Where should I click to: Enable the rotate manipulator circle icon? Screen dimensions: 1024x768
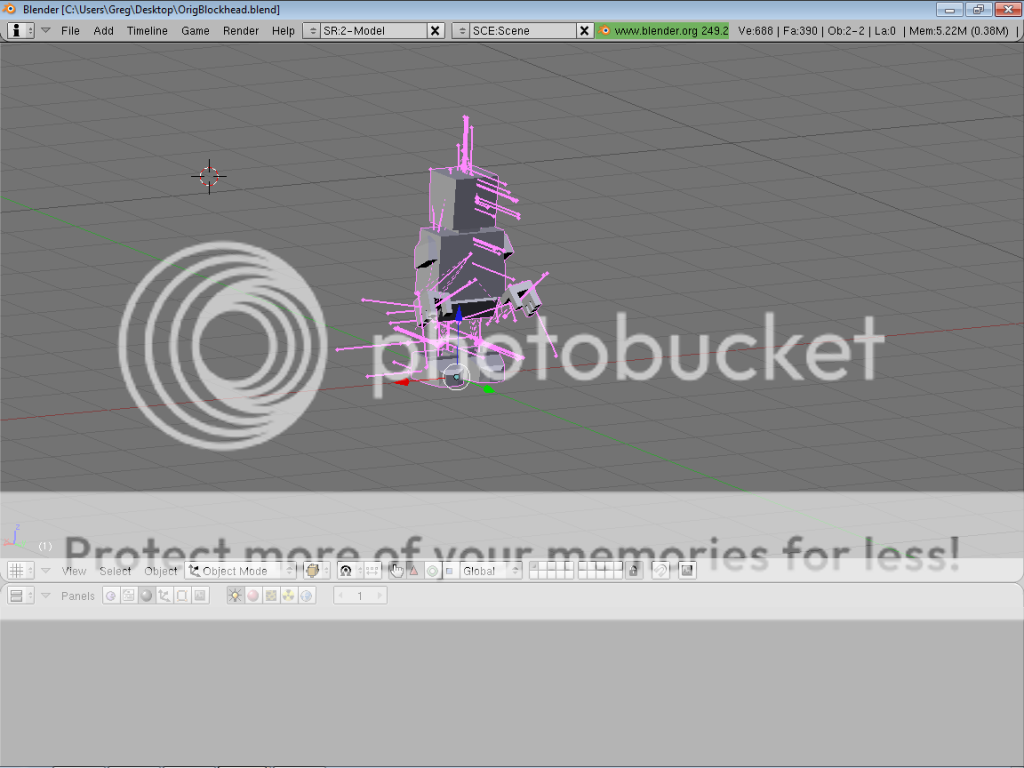point(432,571)
